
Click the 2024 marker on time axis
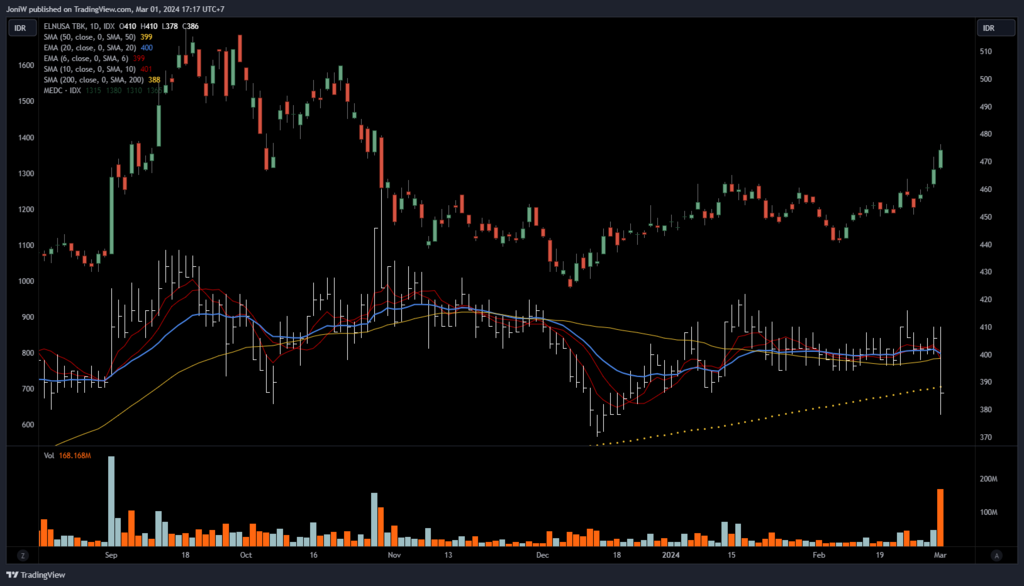671,553
